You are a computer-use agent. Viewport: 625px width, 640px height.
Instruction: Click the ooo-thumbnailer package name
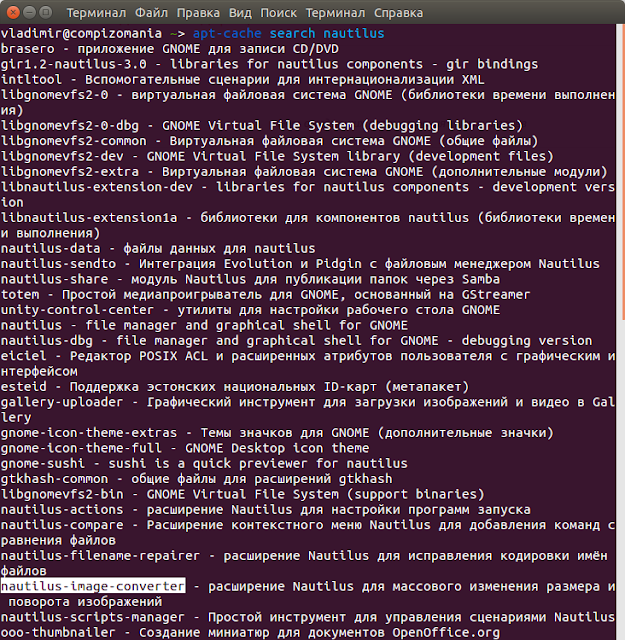[x=58, y=633]
